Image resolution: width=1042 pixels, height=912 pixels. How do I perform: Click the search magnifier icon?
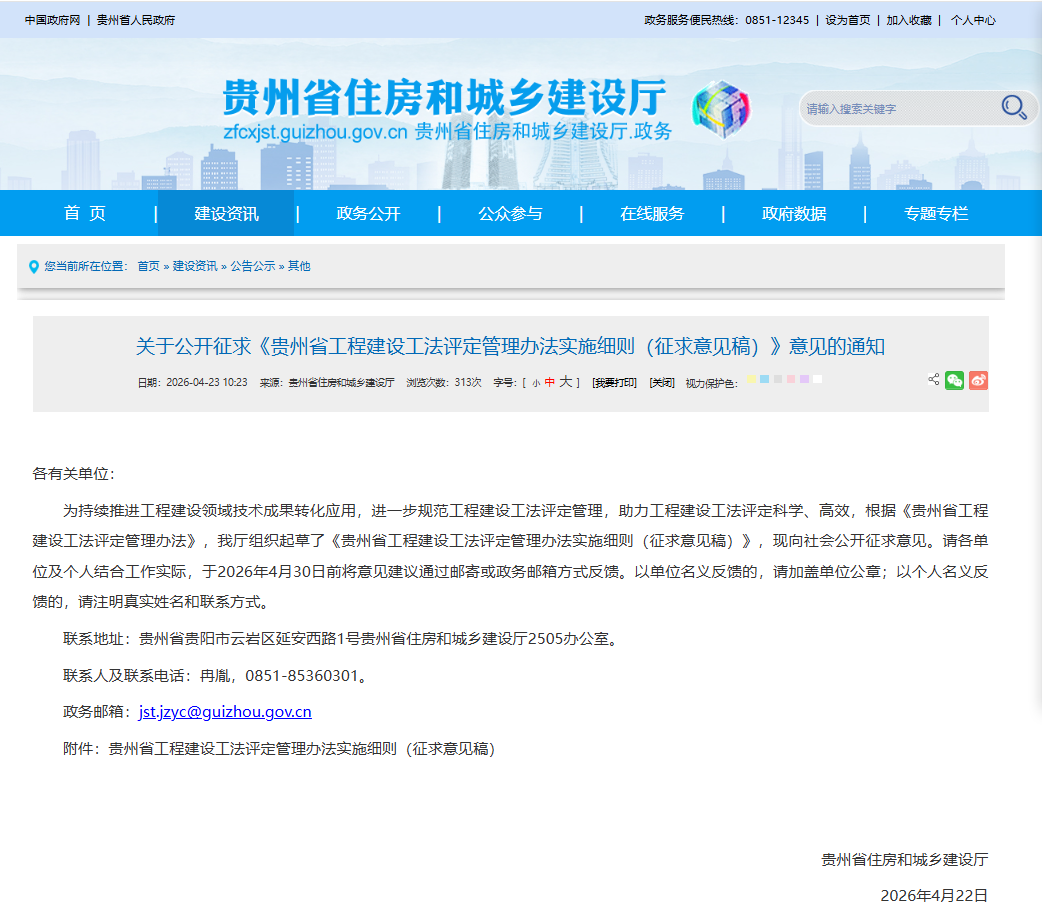coord(1014,108)
